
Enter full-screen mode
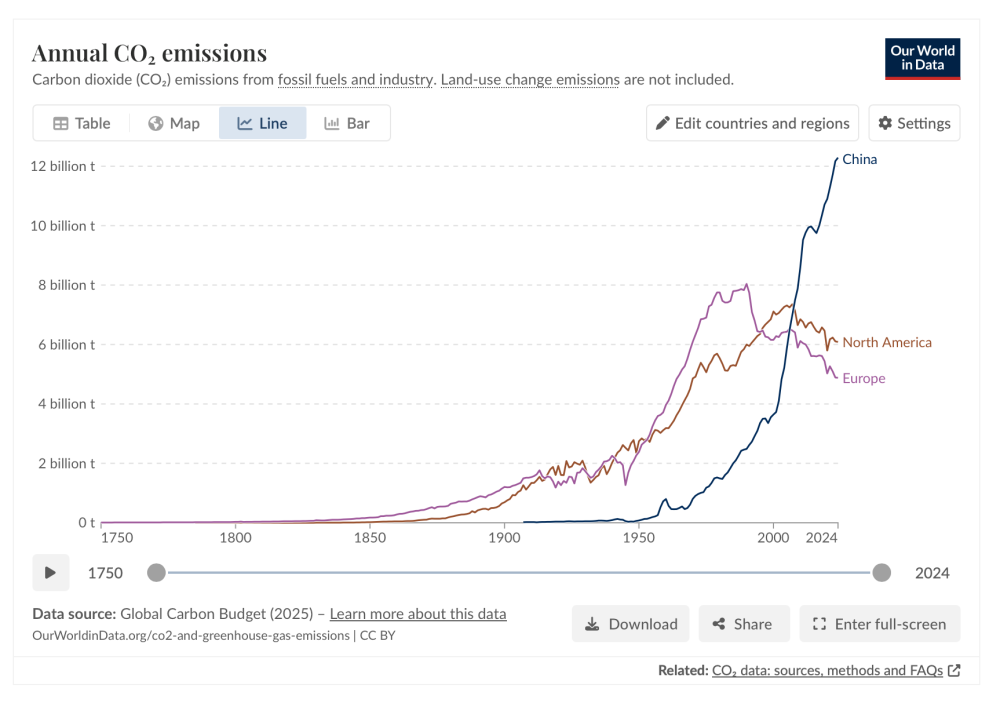(879, 624)
